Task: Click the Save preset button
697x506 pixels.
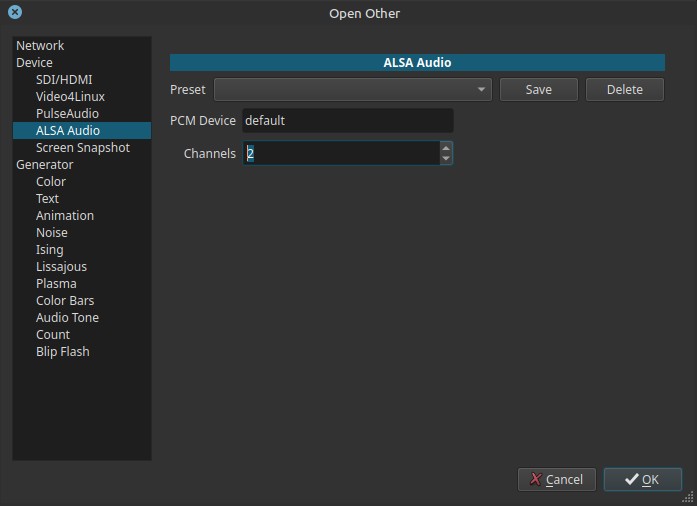Action: [538, 89]
